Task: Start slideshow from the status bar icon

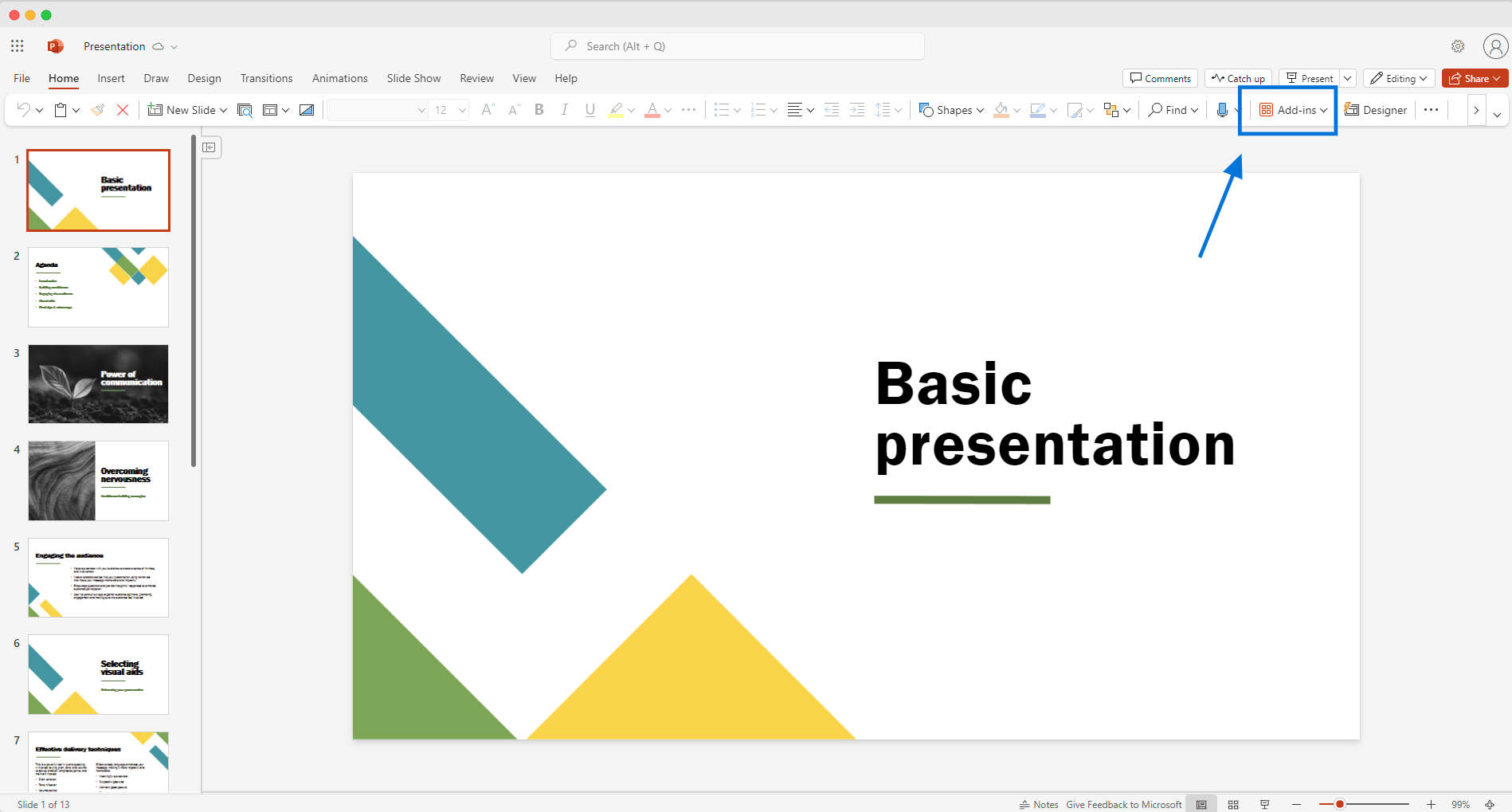Action: pos(1265,803)
